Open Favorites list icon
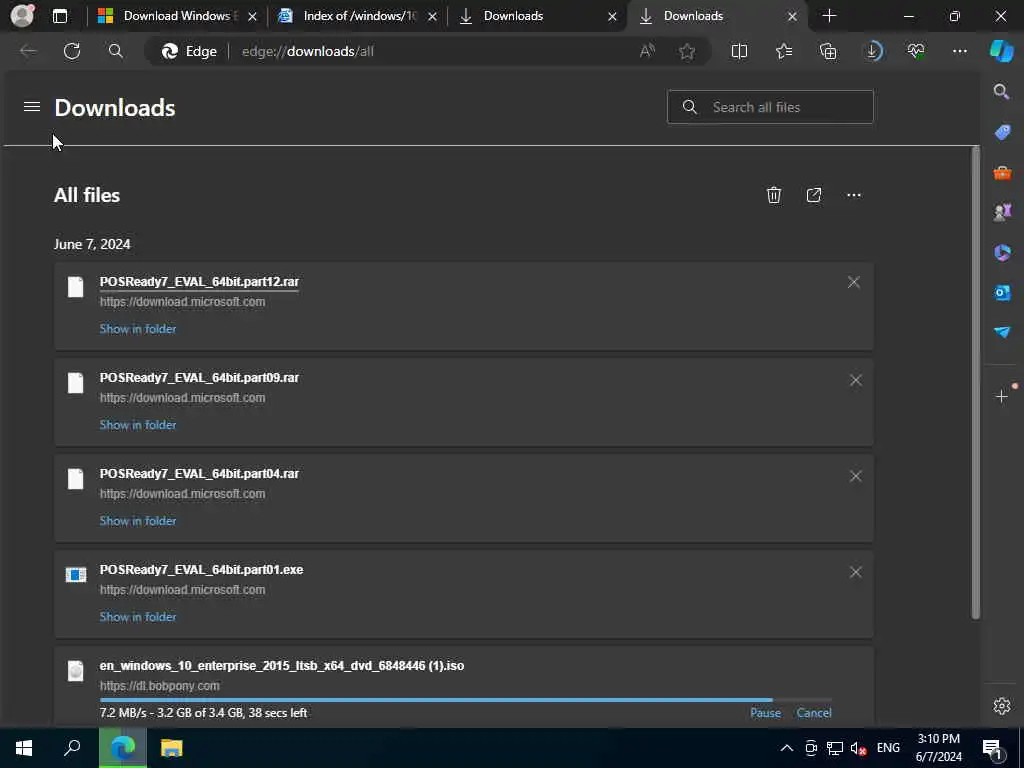The width and height of the screenshot is (1024, 768). tap(784, 51)
